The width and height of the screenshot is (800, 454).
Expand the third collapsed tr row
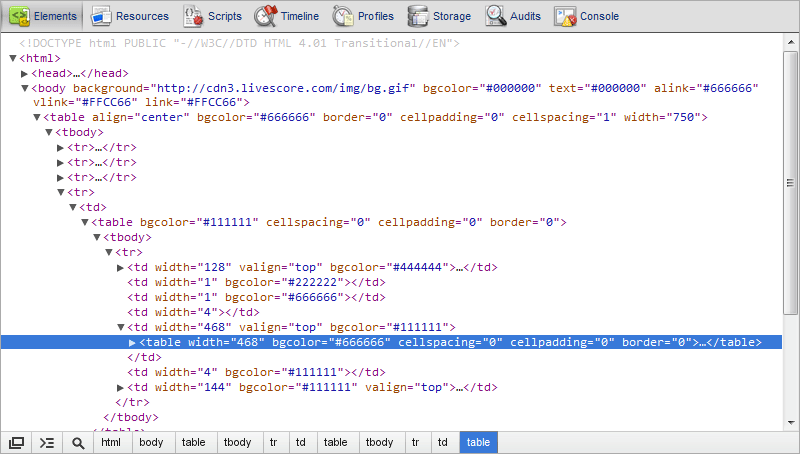[60, 178]
